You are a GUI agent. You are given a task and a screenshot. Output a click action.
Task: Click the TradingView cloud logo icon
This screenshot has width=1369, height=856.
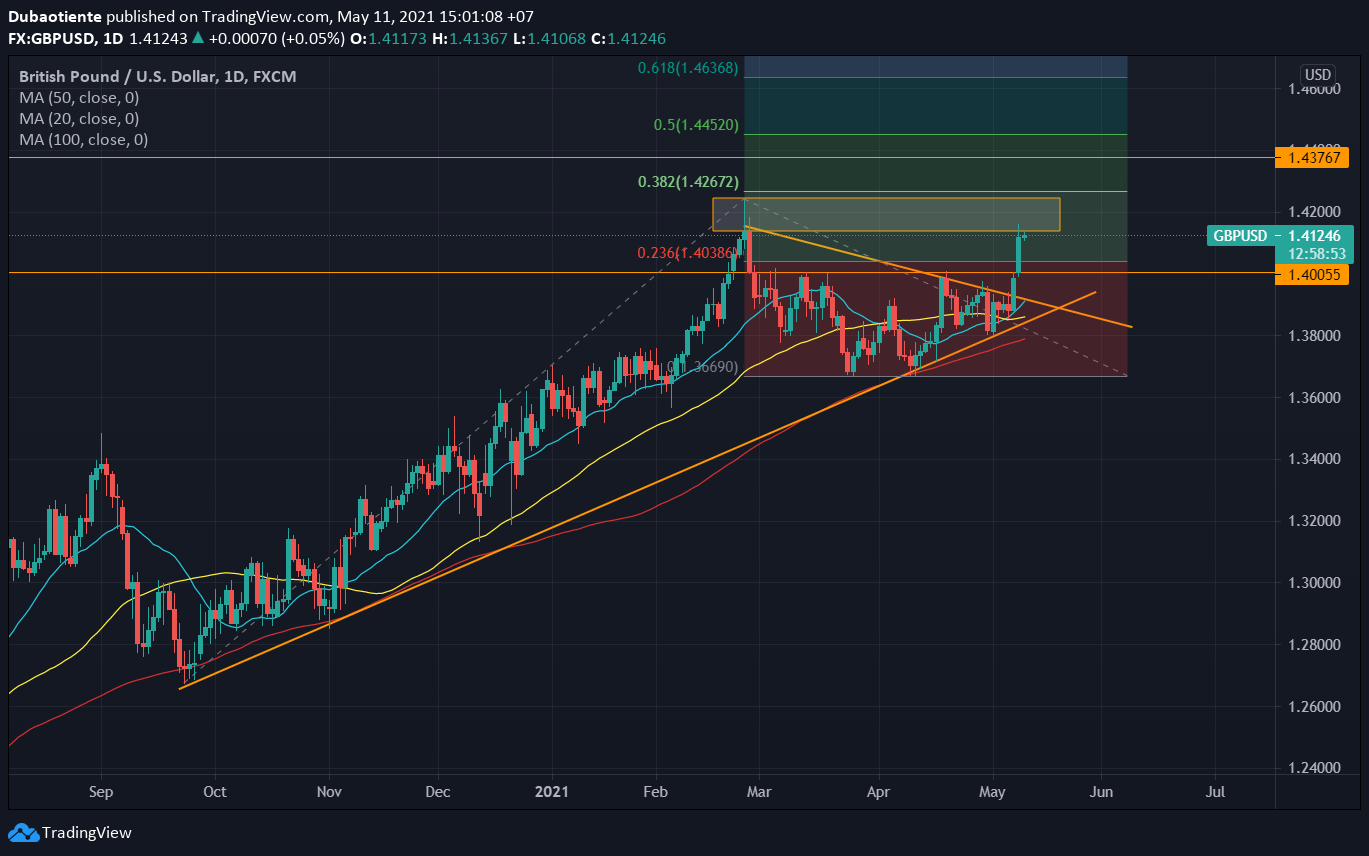point(23,832)
